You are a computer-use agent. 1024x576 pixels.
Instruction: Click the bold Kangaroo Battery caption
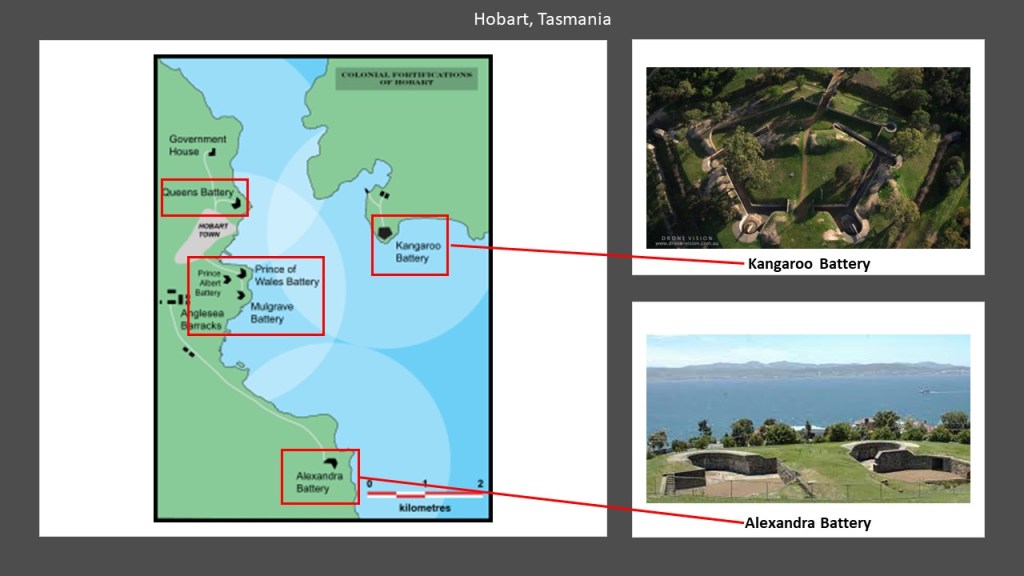pos(808,265)
